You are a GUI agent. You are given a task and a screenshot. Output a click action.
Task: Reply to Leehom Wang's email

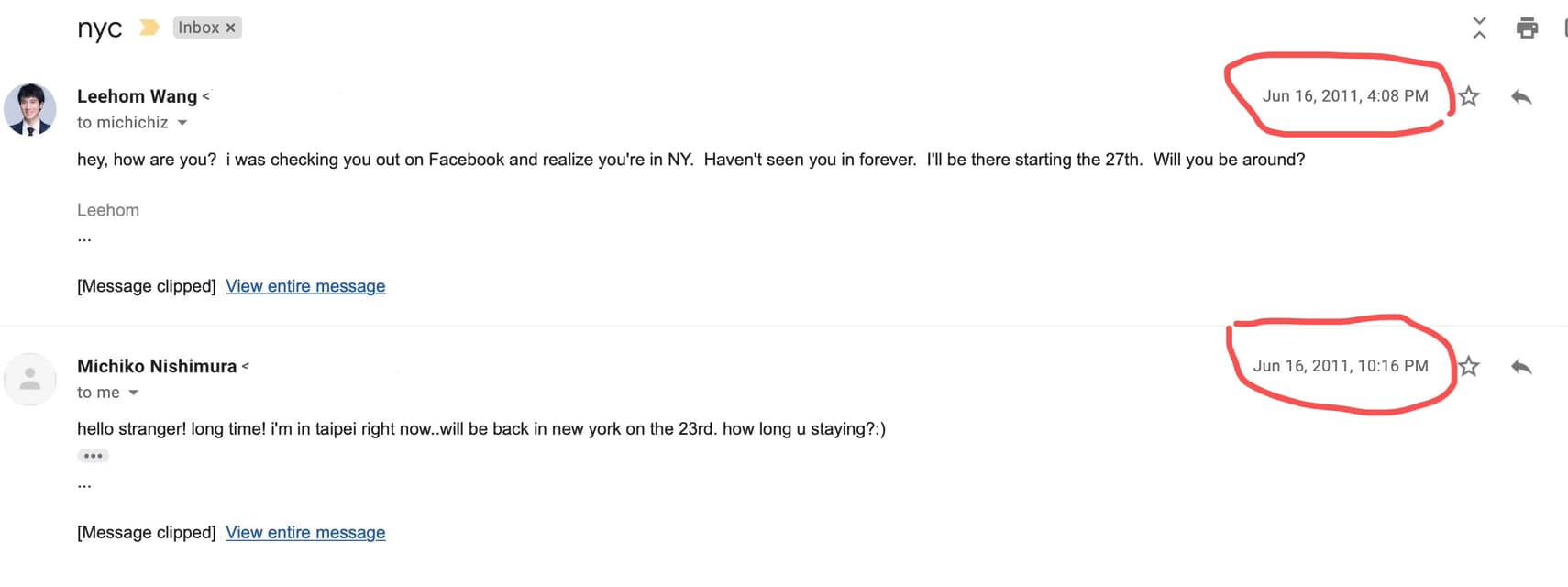(1521, 96)
